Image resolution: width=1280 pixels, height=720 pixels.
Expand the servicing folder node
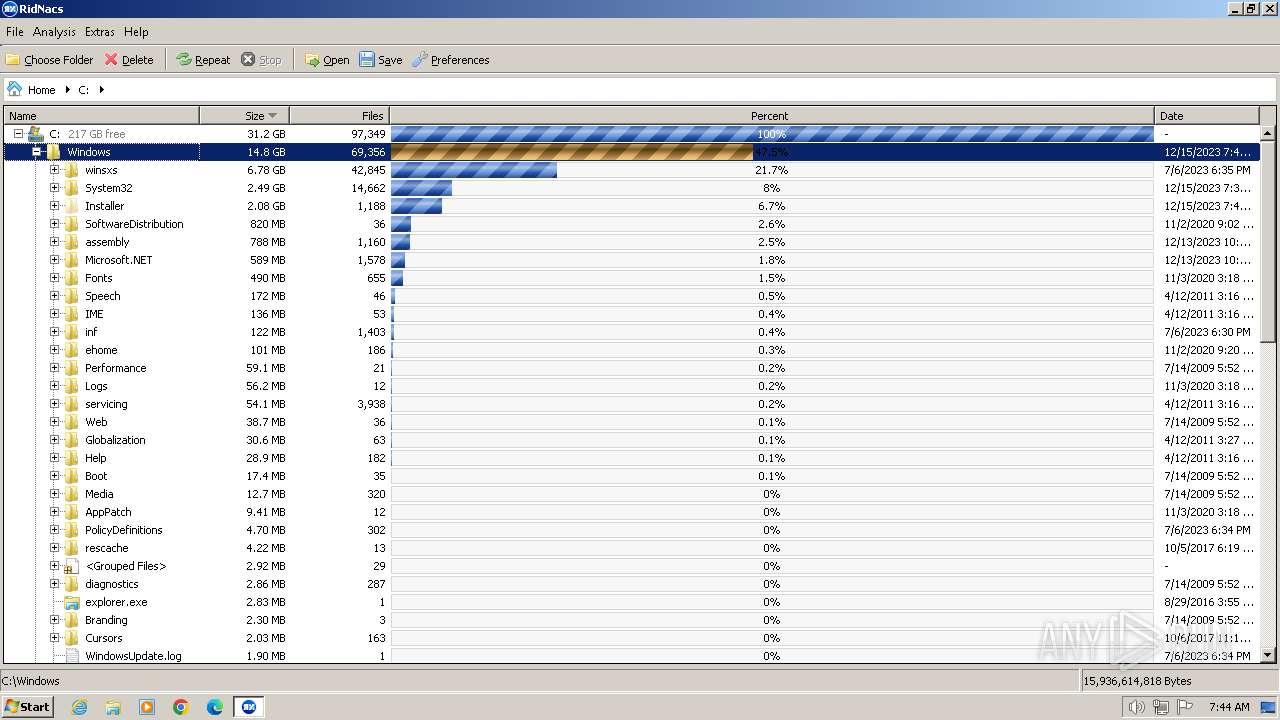pos(54,404)
